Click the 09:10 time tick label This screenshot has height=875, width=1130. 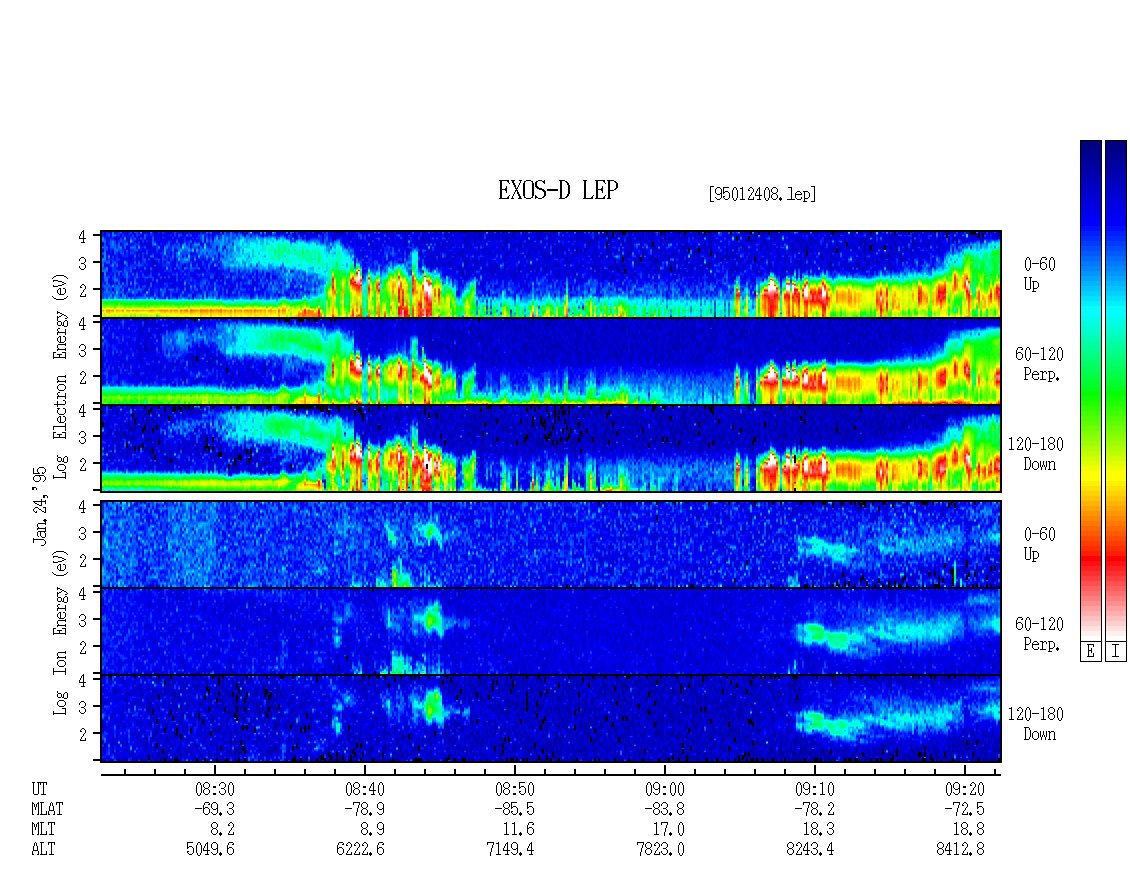point(814,789)
